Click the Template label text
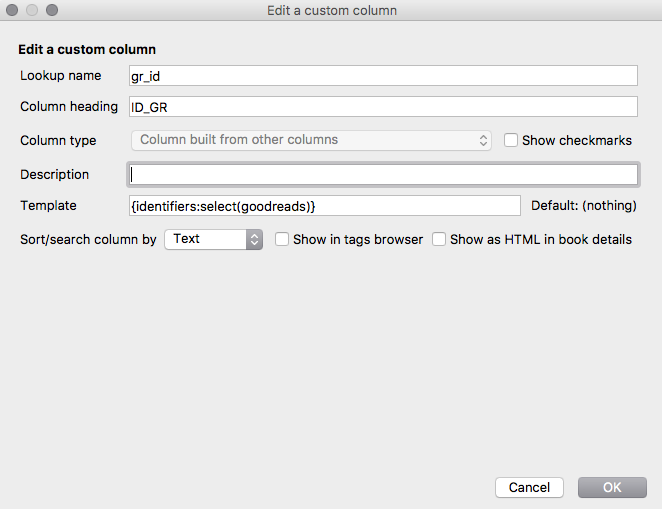The height and width of the screenshot is (509, 662). pyautogui.click(x=48, y=205)
